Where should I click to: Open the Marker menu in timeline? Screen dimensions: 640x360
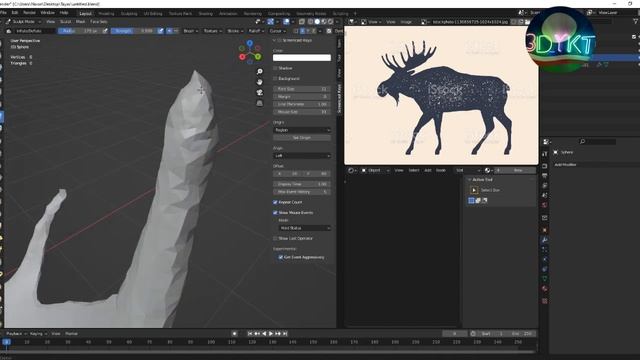71,334
